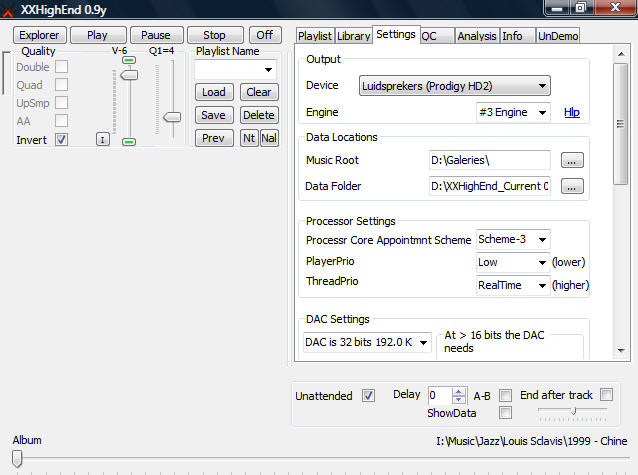Click the Delay value field
Screen dimensions: 638x475
point(439,395)
